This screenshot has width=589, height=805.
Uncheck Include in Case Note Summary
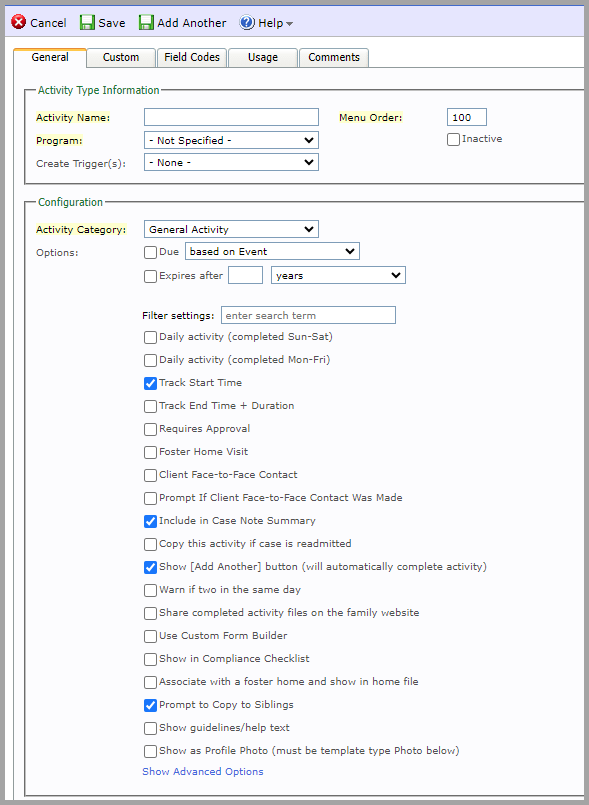click(x=150, y=521)
